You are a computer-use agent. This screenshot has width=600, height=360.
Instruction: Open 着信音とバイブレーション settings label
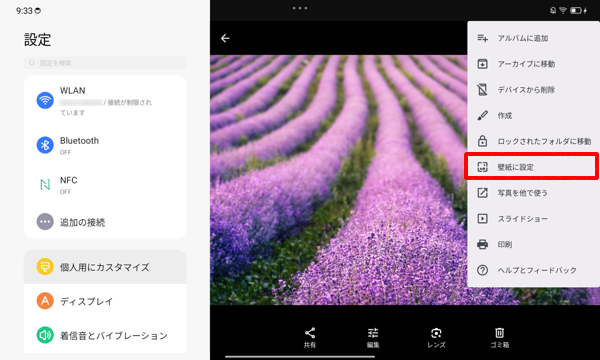114,336
